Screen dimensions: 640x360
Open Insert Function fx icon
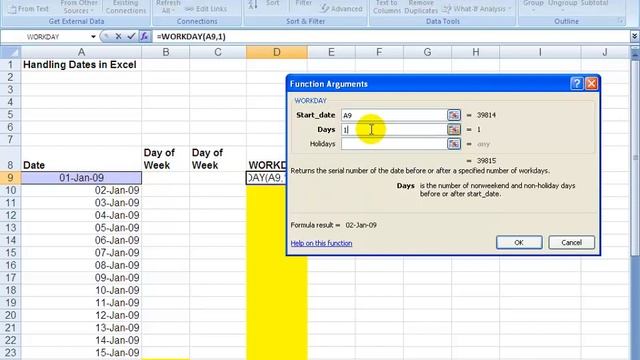144,37
